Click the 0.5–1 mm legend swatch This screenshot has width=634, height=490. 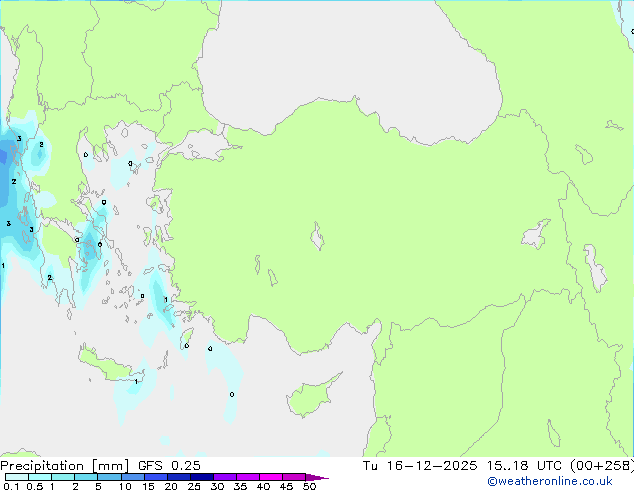tap(40, 477)
